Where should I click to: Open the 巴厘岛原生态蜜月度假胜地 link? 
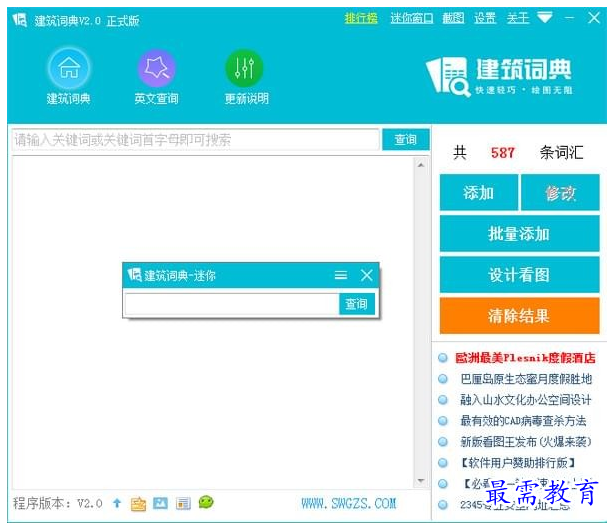(526, 378)
